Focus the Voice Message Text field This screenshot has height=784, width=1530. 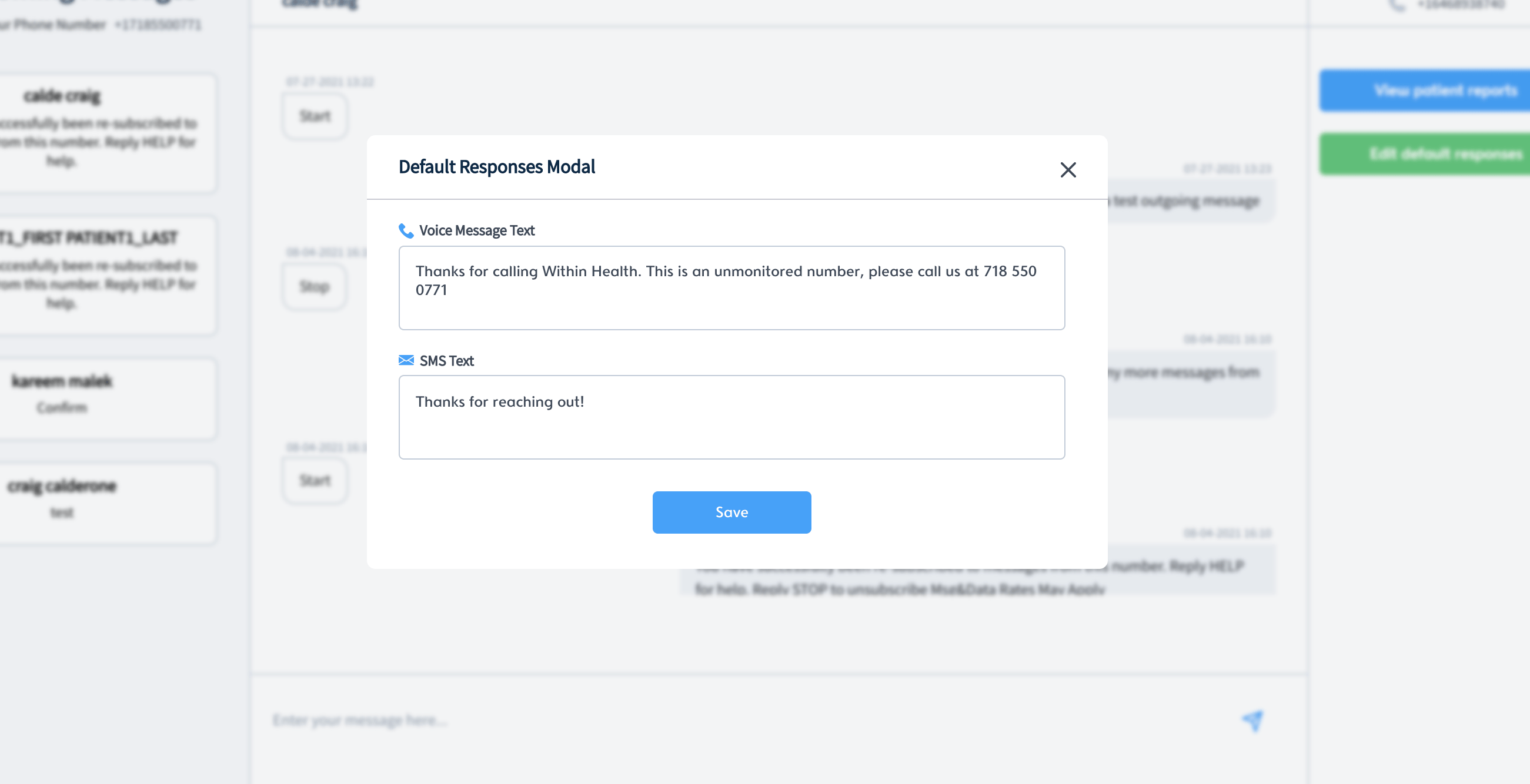(x=731, y=288)
